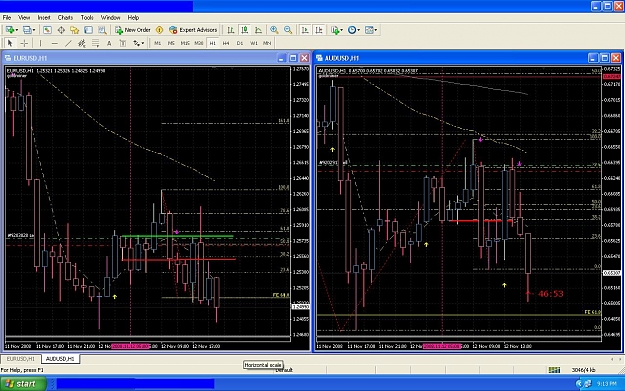Image resolution: width=625 pixels, height=391 pixels.
Task: Open the New Chart dropdown
Action: 11,30
